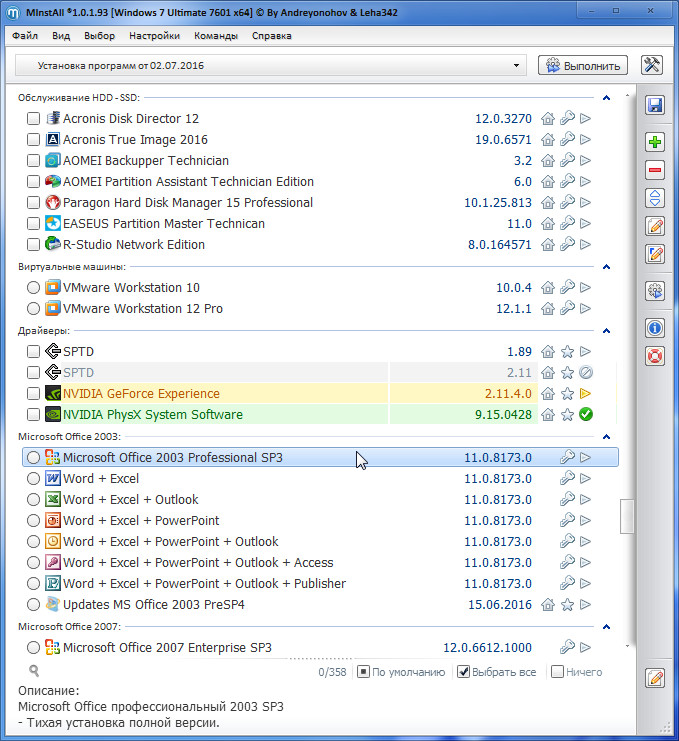679x741 pixels.
Task: Open the Выбор menu
Action: (x=99, y=36)
